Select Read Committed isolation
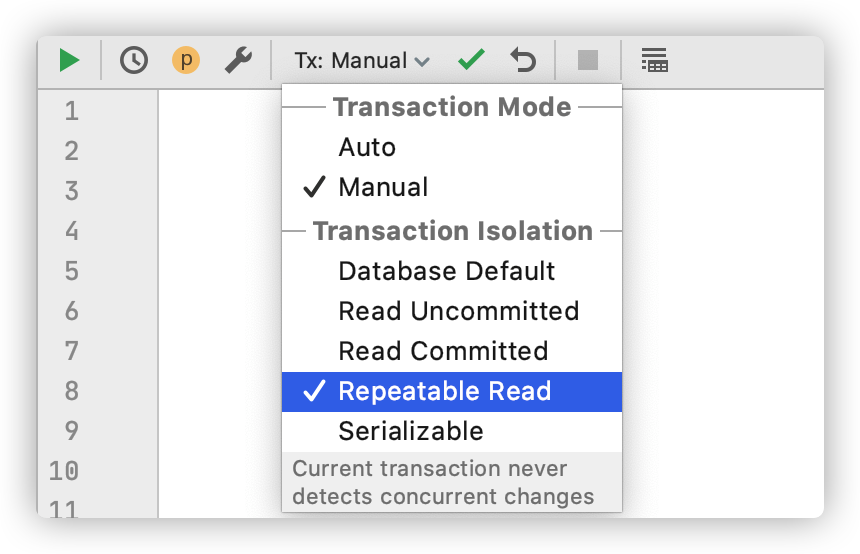Image resolution: width=860 pixels, height=554 pixels. (452, 351)
